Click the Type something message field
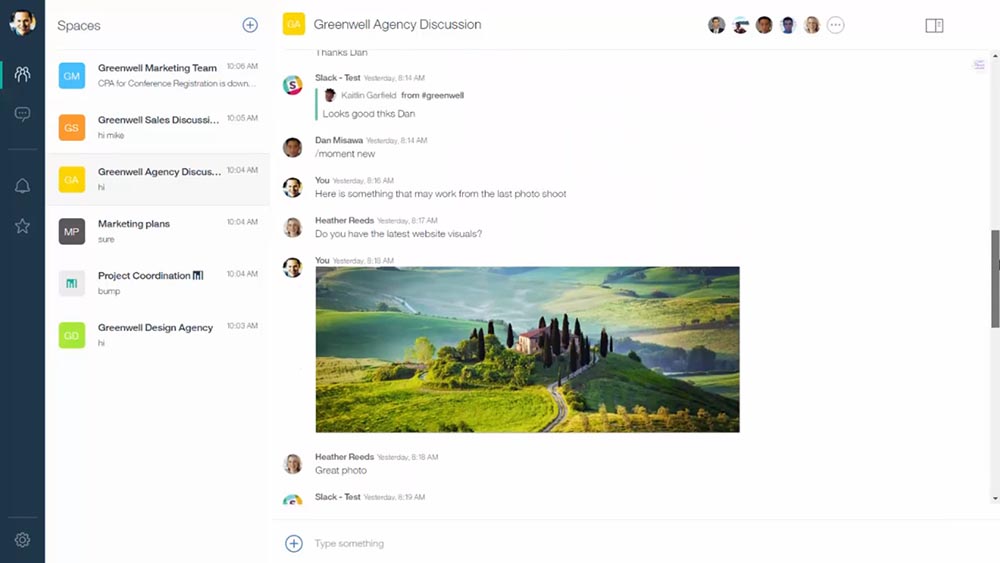Screen dimensions: 1000x563 600,543
